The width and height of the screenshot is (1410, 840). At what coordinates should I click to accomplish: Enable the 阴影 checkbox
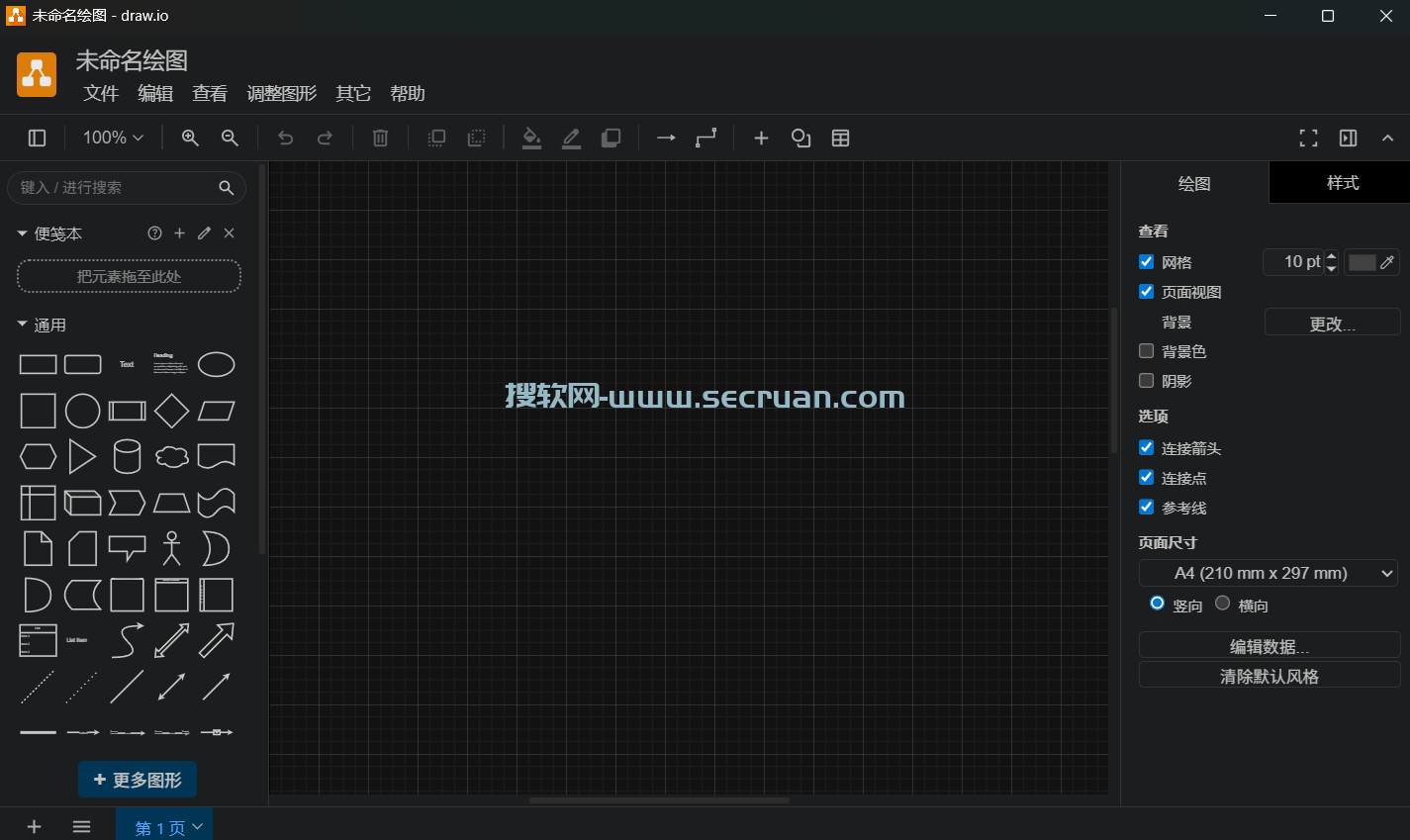coord(1146,381)
